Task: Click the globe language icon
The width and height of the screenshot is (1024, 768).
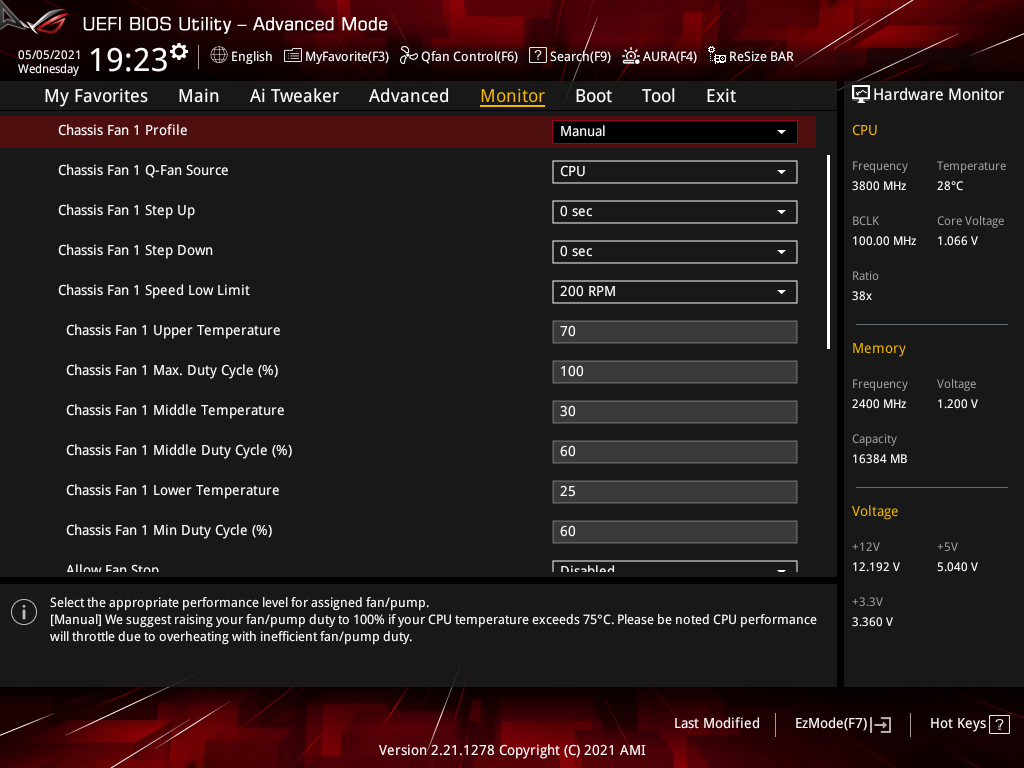Action: 219,56
